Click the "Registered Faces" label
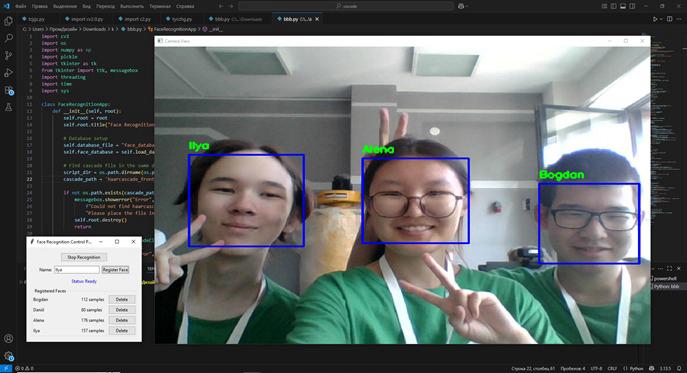Screen dimensions: 687x373 pos(50,291)
